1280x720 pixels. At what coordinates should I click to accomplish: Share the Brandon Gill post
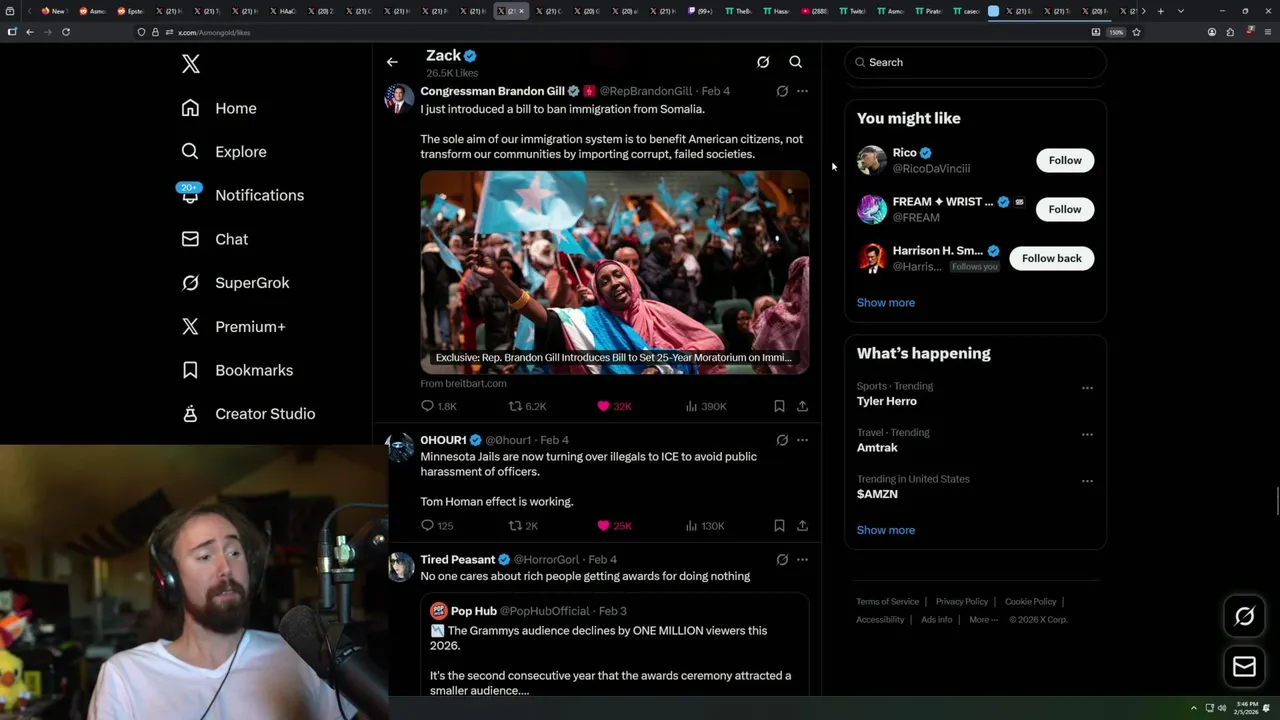[x=802, y=406]
